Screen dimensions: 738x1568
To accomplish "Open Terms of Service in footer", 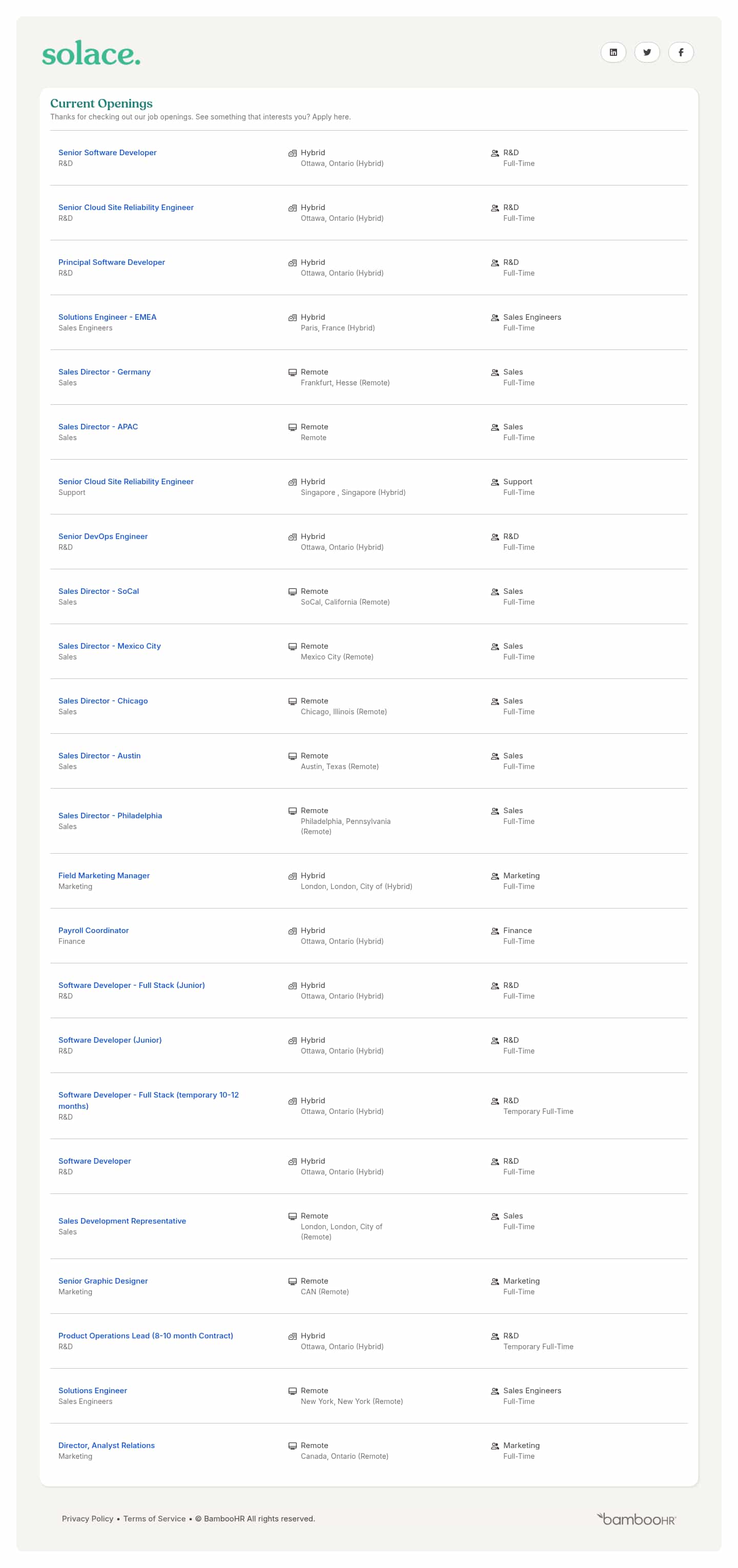I will (x=154, y=1519).
